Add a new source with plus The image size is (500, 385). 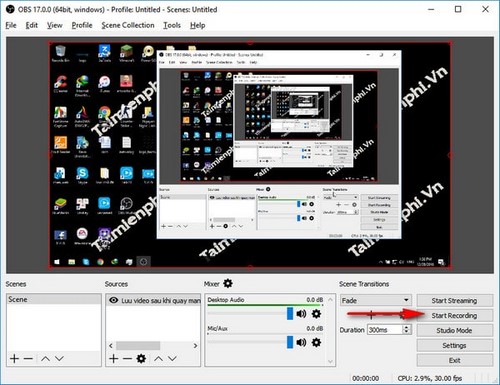[x=114, y=359]
